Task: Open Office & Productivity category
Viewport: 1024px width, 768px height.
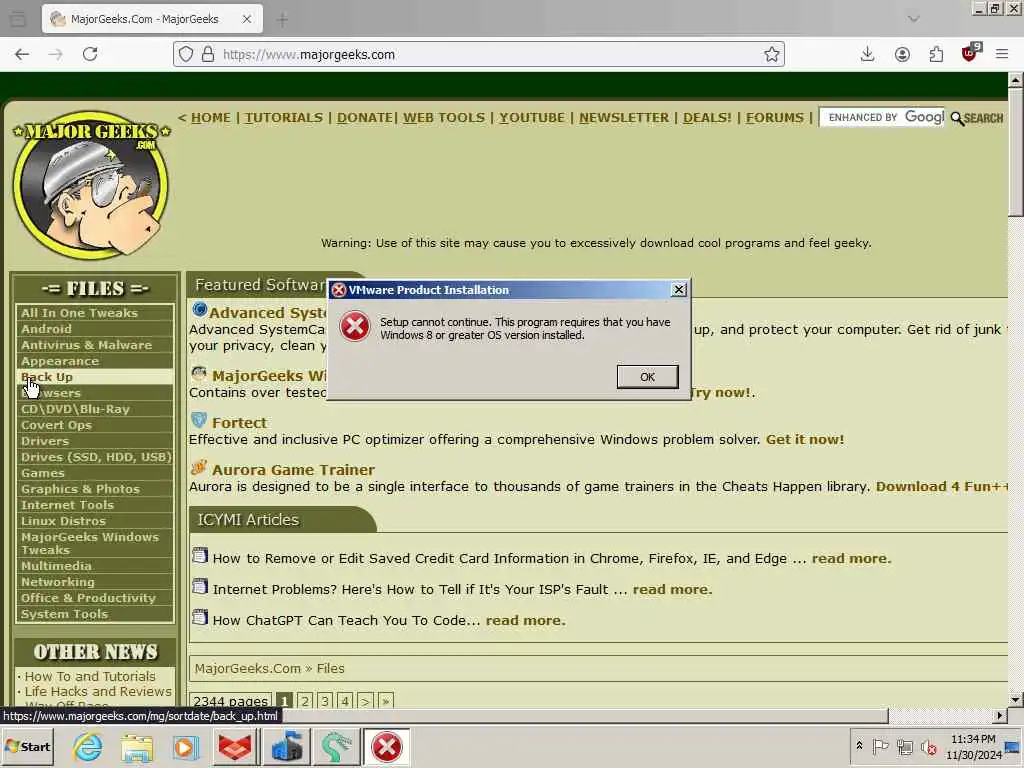Action: 95,598
